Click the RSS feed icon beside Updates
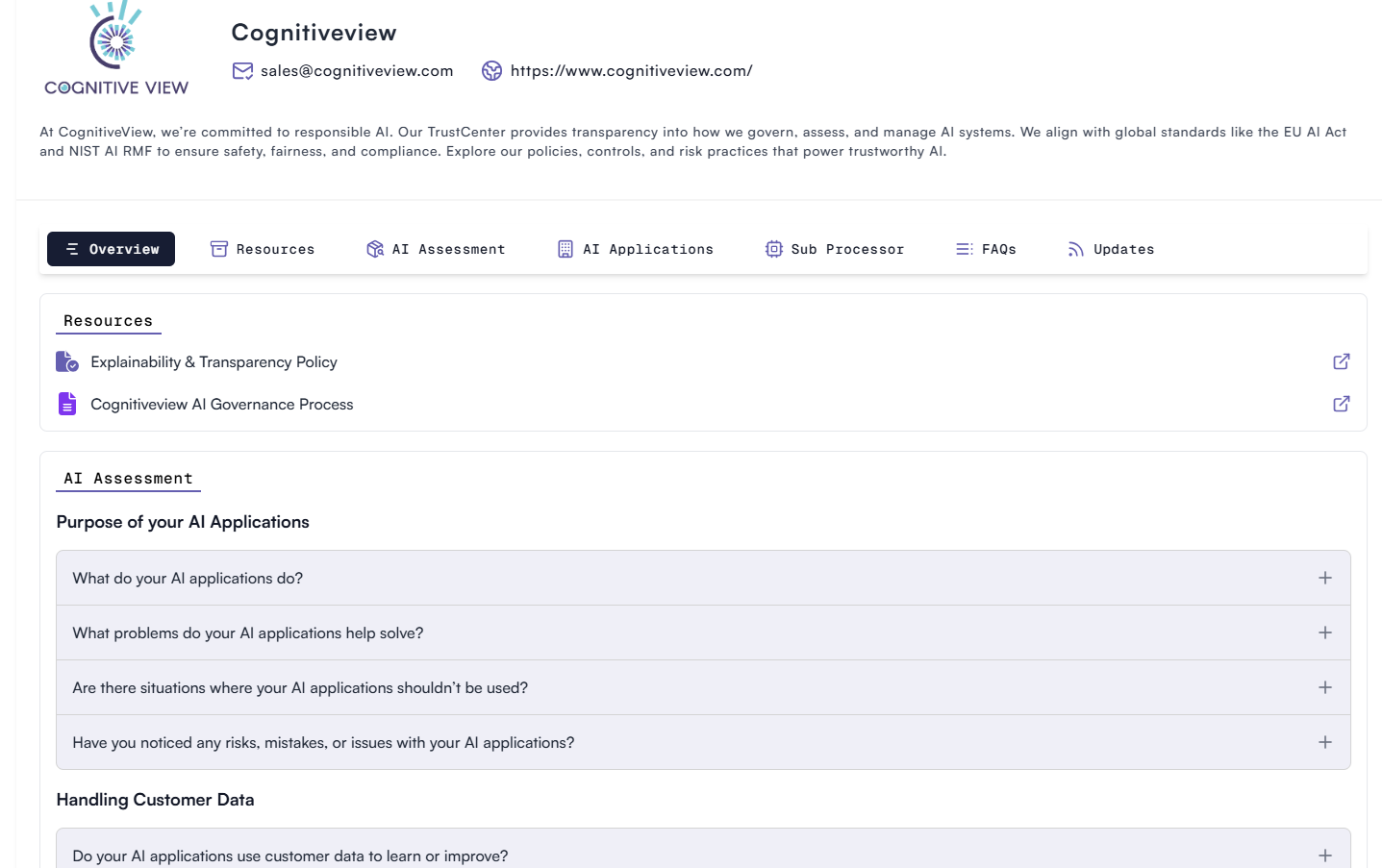Viewport: 1382px width, 868px height. coord(1074,248)
